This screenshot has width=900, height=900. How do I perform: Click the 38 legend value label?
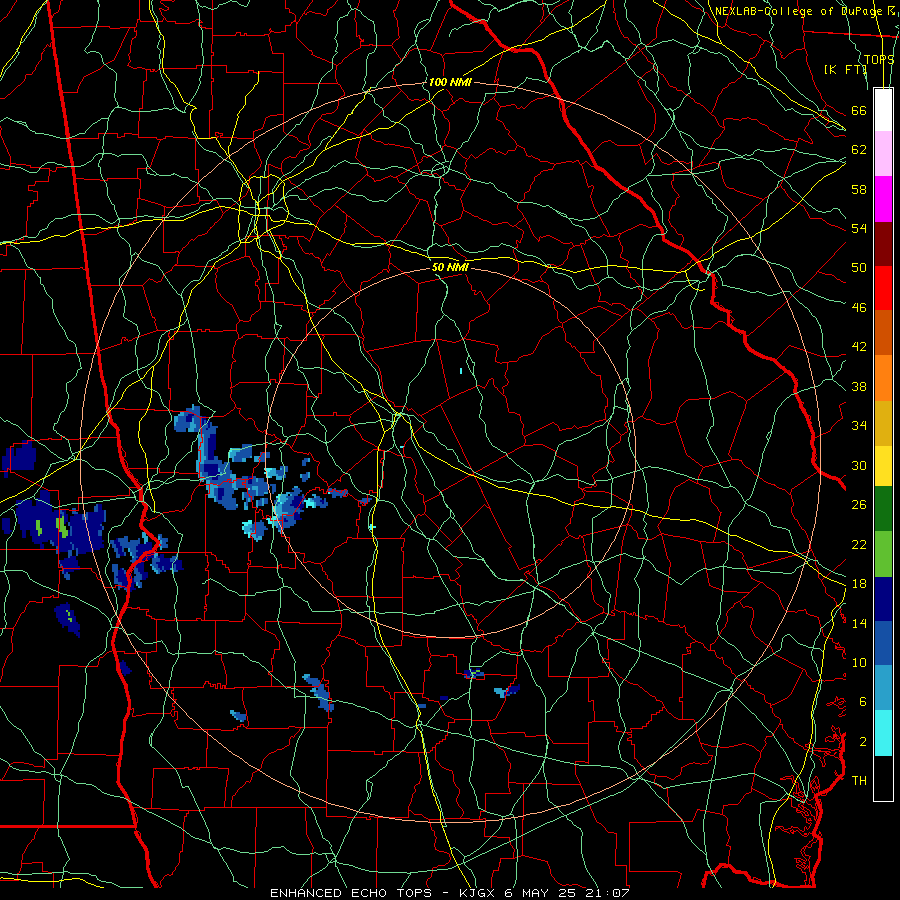click(859, 386)
